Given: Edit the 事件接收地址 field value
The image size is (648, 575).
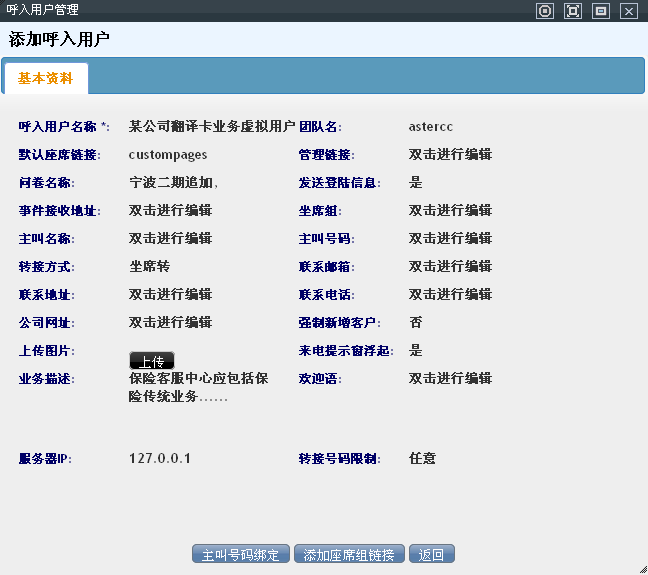Looking at the screenshot, I should tap(170, 211).
